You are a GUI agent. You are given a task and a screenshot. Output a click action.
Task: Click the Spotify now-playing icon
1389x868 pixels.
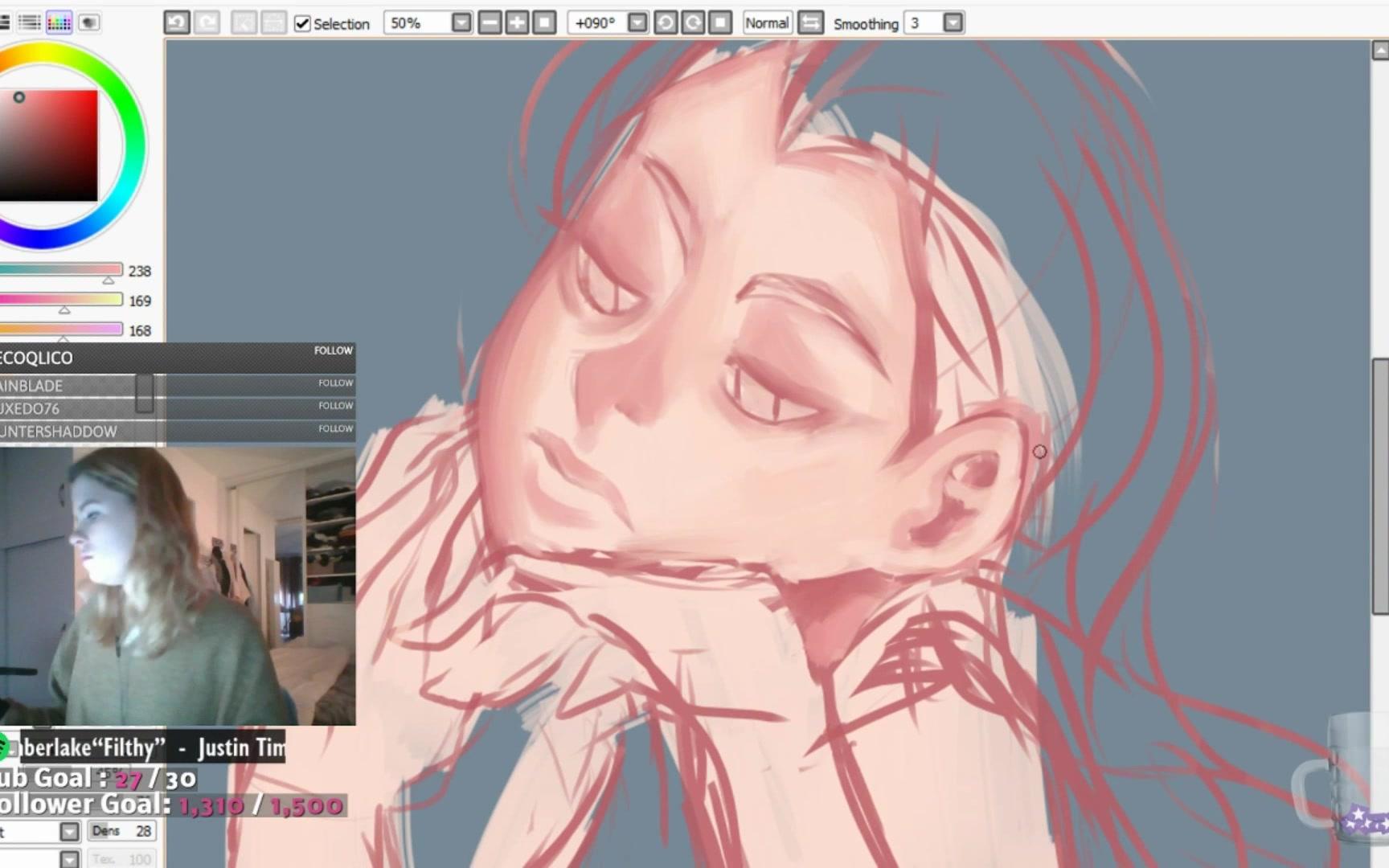click(4, 748)
